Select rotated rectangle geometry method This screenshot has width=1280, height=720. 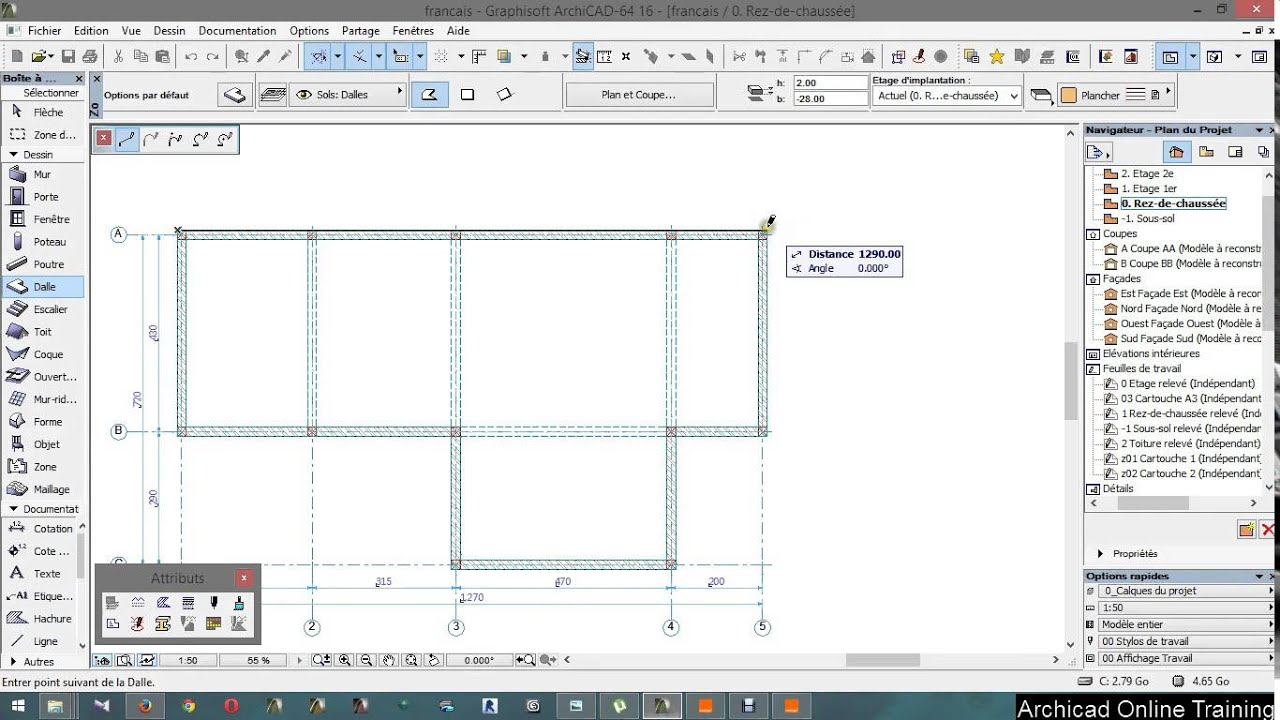tap(504, 95)
